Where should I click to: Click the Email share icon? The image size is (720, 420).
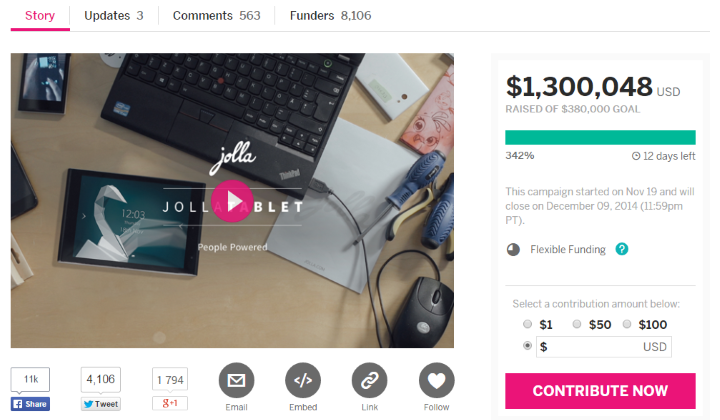click(236, 381)
